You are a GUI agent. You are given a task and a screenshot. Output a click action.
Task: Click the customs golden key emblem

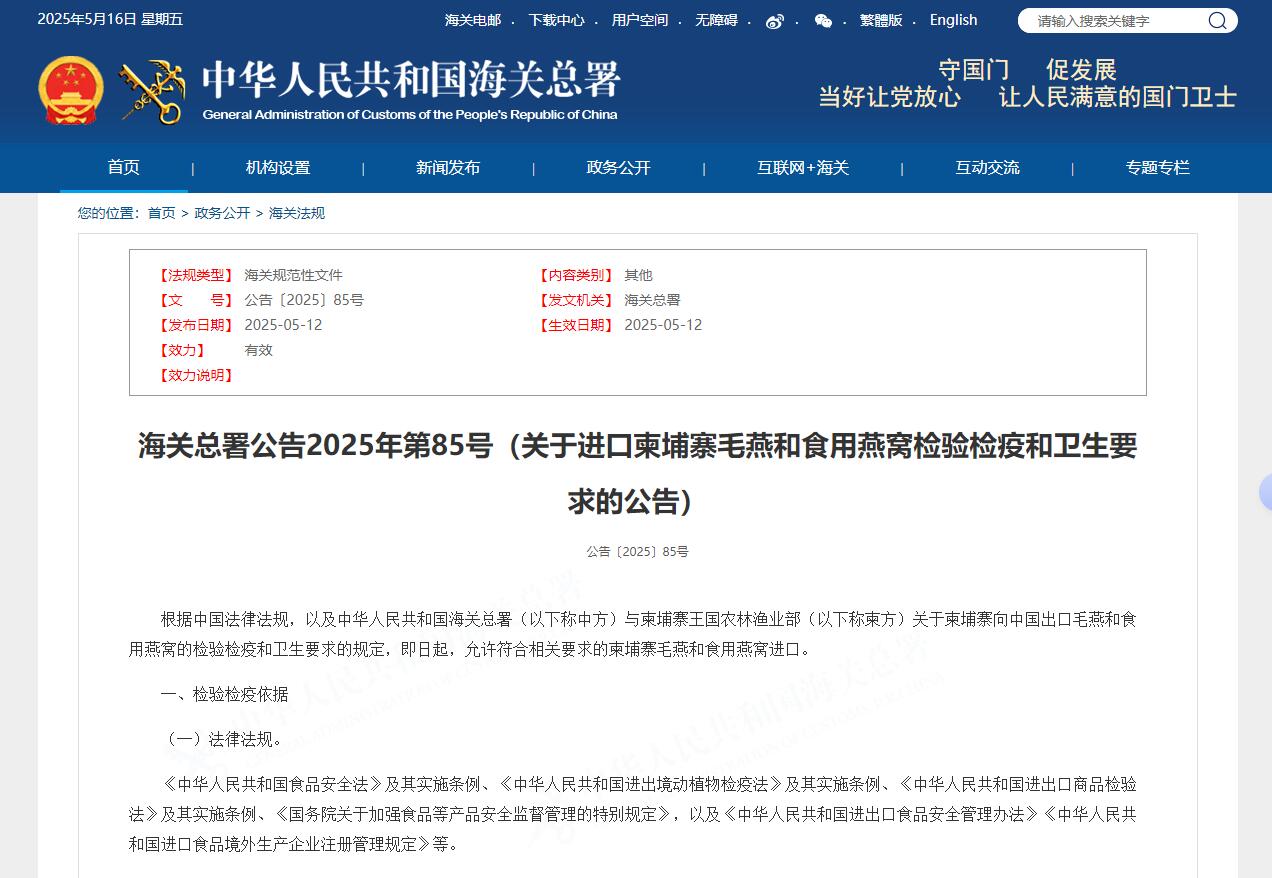pyautogui.click(x=152, y=92)
